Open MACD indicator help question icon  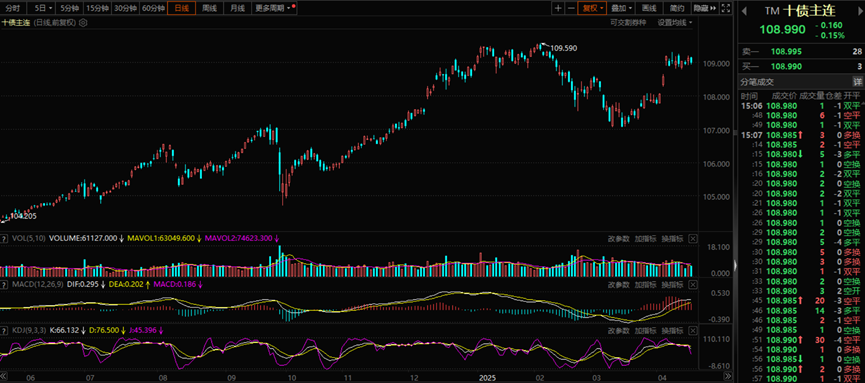pyautogui.click(x=4, y=284)
